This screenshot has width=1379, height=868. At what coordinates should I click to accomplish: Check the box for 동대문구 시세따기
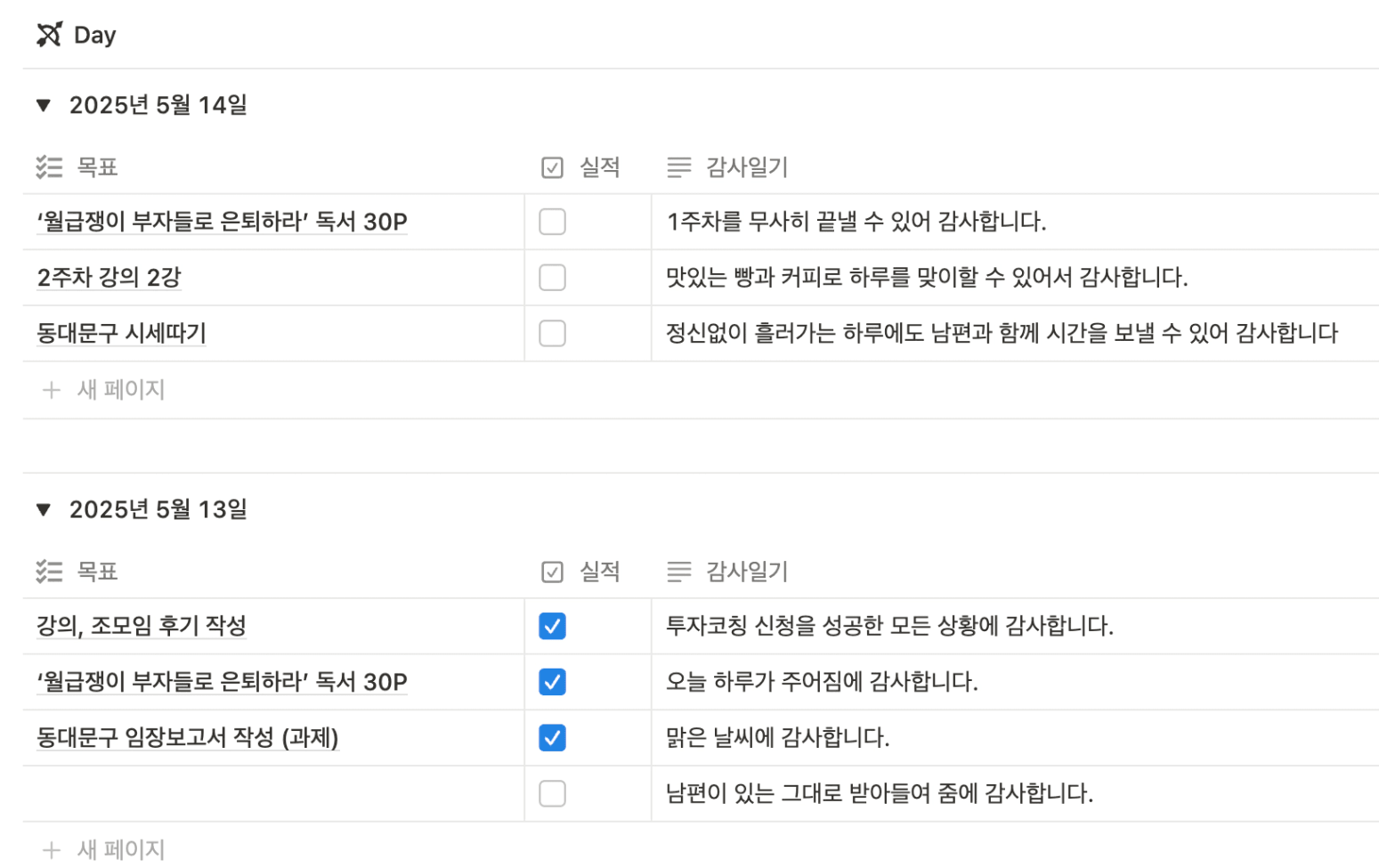point(552,334)
